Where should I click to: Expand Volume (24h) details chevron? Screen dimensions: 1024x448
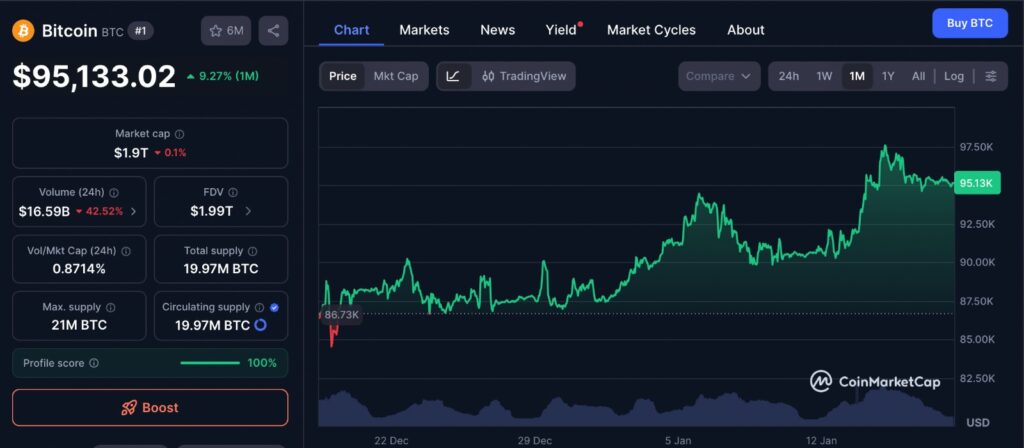[133, 211]
